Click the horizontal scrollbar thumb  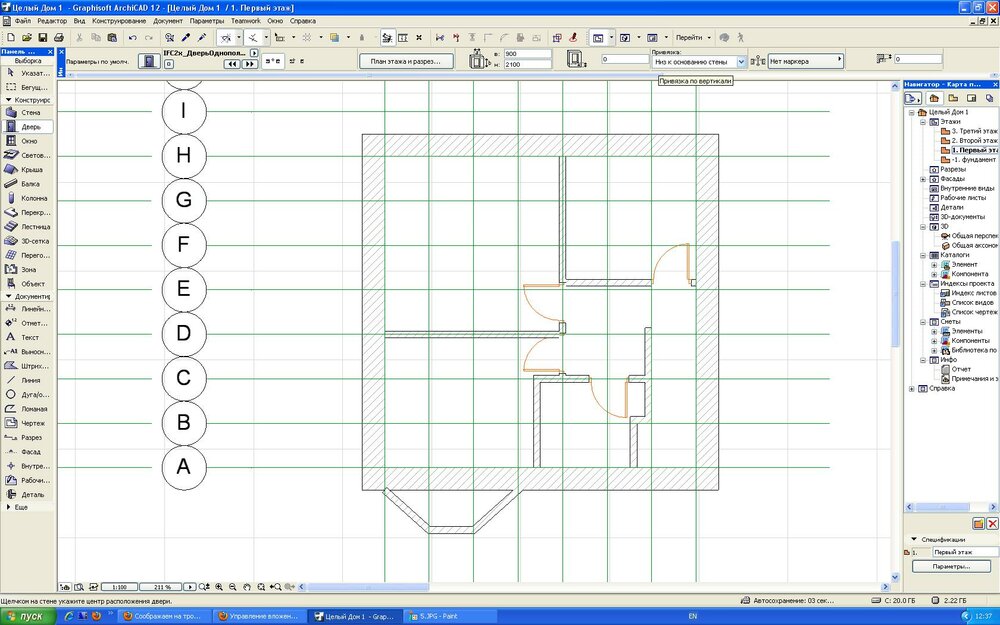tap(369, 587)
